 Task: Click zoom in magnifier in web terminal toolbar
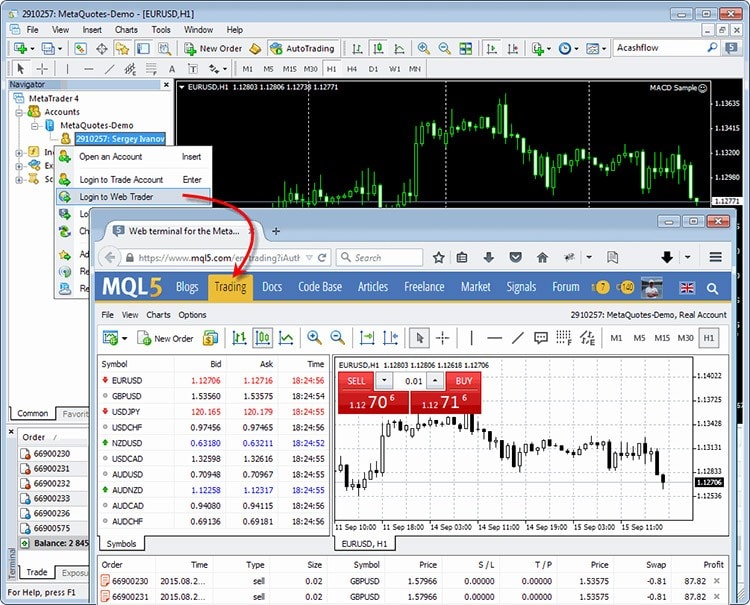click(314, 338)
